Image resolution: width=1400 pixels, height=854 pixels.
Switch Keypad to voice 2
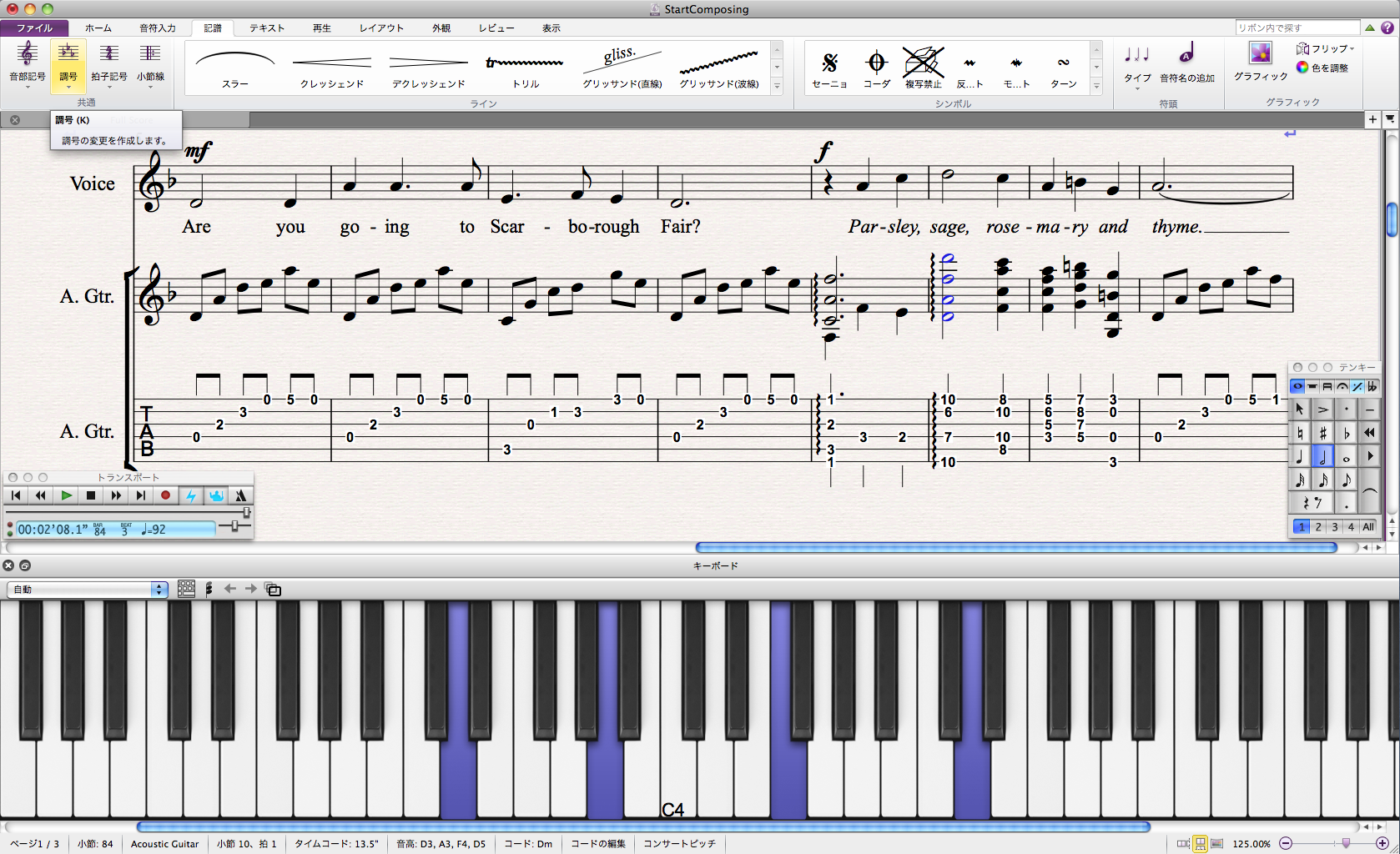pyautogui.click(x=1318, y=526)
